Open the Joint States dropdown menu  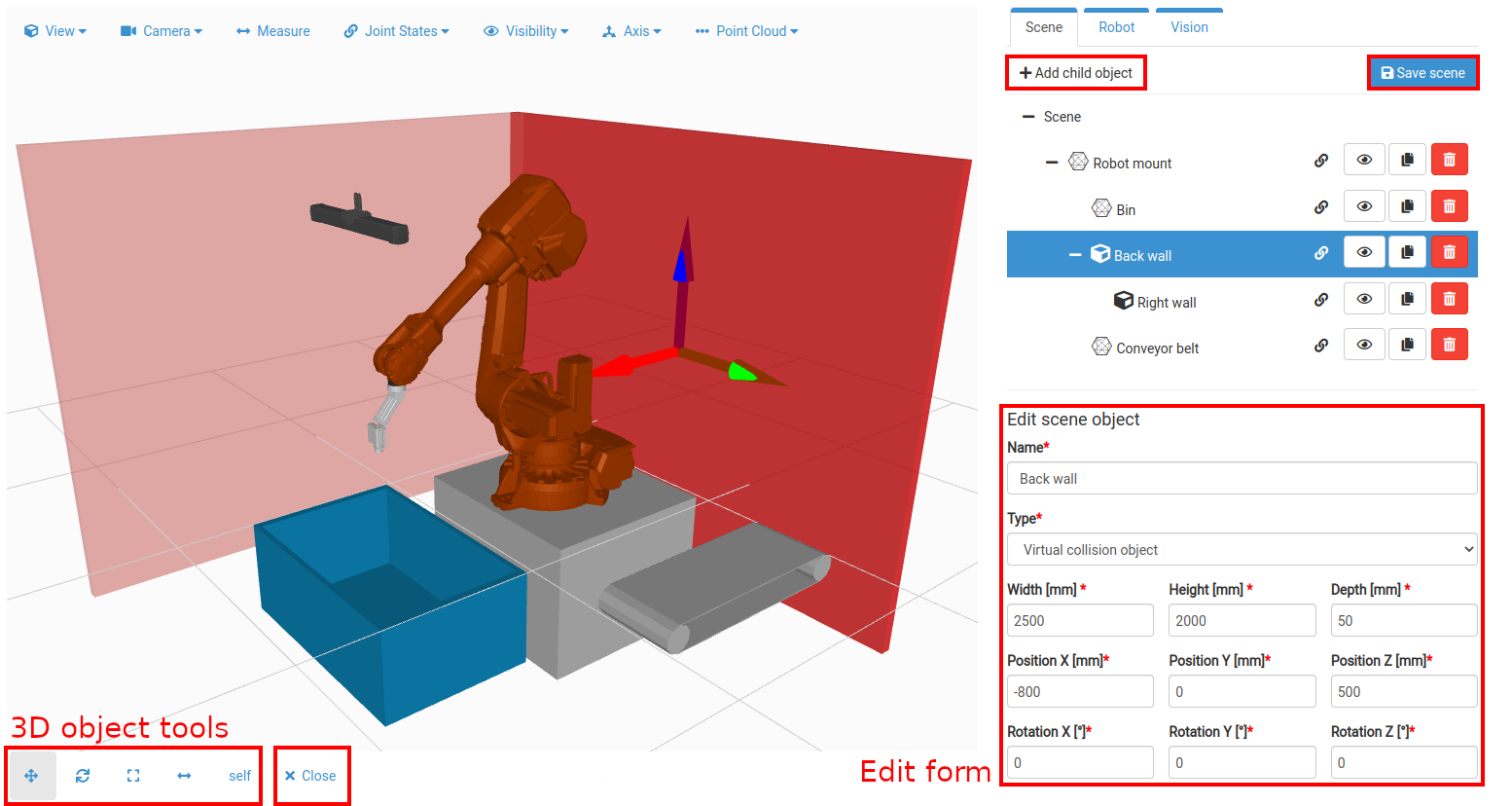pyautogui.click(x=397, y=31)
